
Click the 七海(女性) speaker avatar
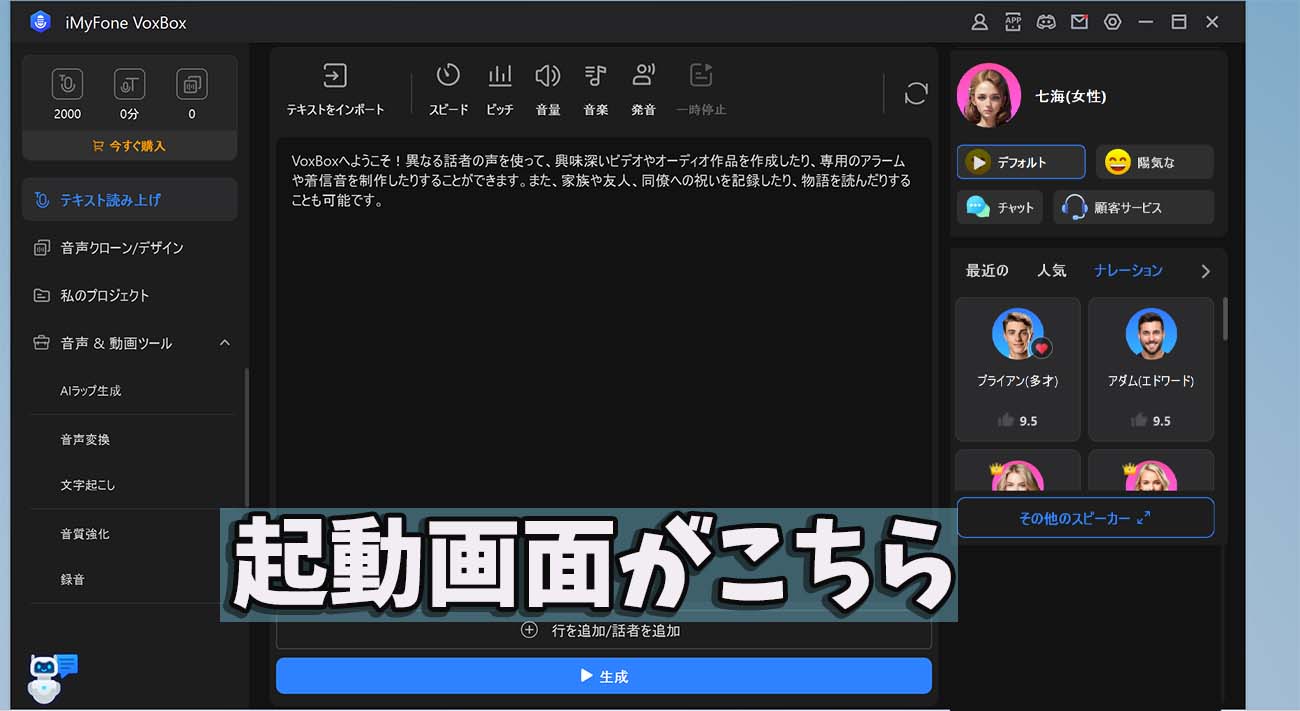click(989, 96)
